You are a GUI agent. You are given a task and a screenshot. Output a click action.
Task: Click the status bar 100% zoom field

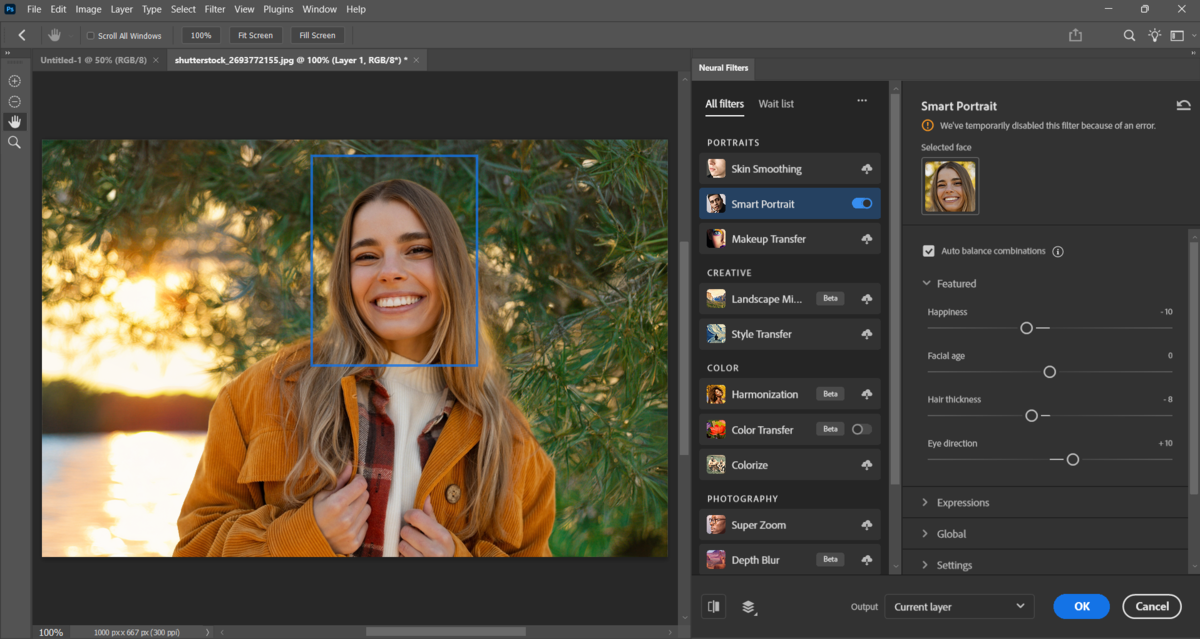[51, 632]
